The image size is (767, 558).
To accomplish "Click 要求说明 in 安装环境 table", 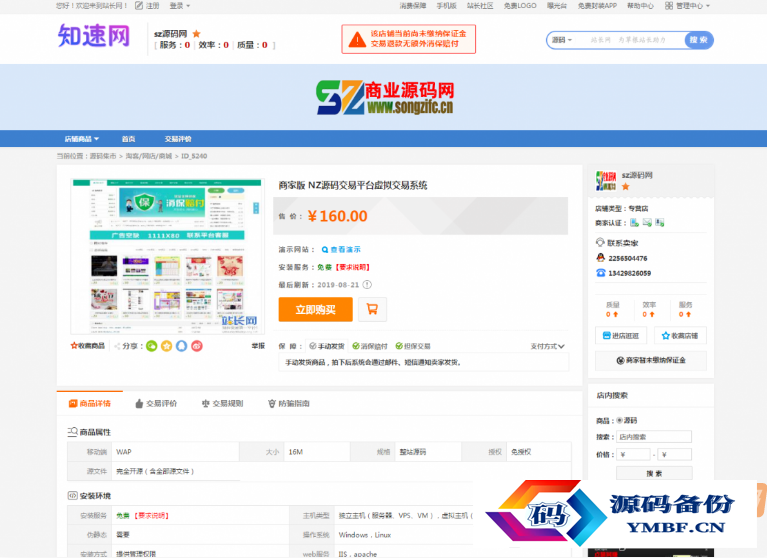I will (x=151, y=515).
